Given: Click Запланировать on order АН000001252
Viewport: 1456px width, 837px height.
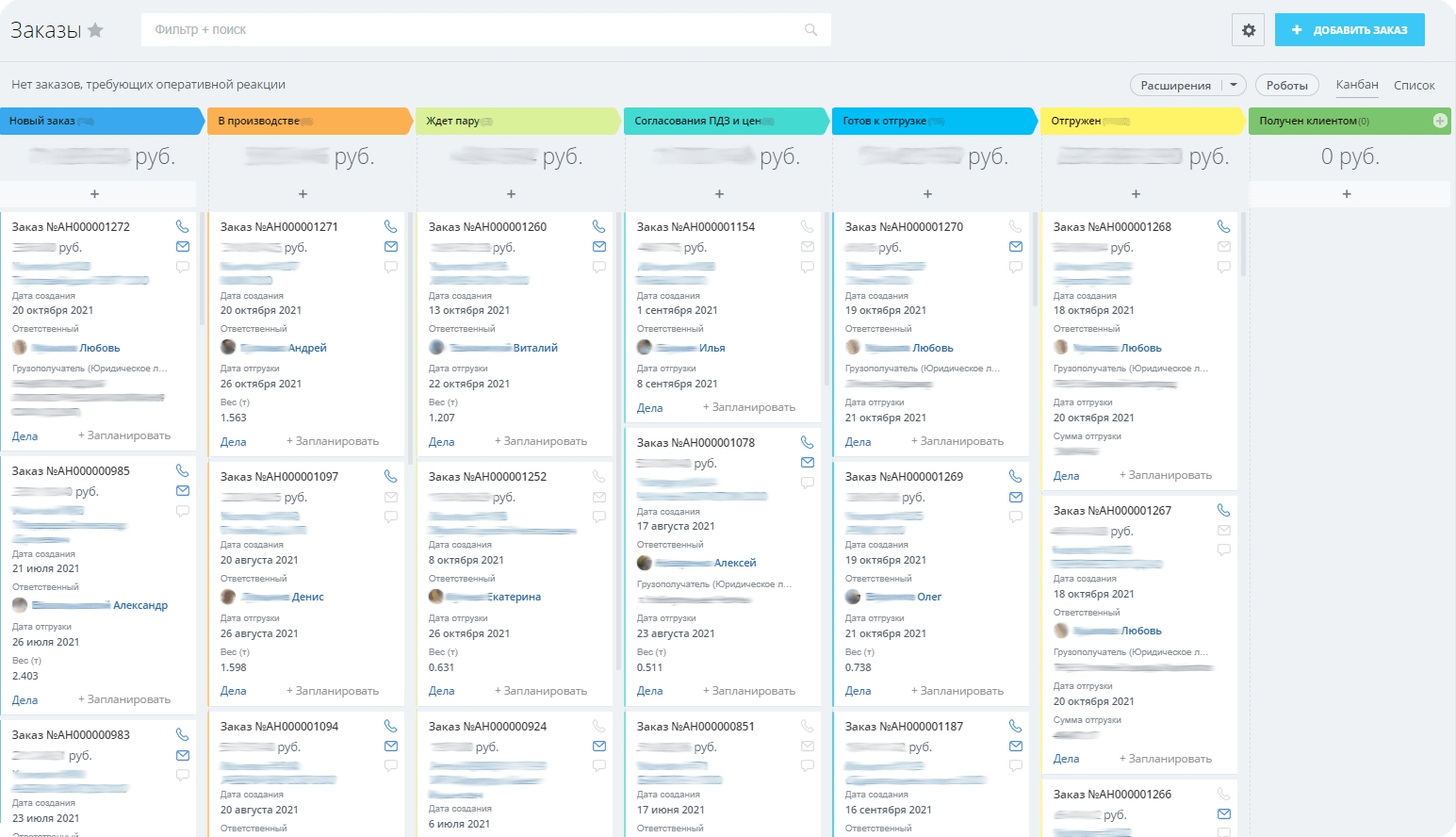Looking at the screenshot, I should coord(541,691).
